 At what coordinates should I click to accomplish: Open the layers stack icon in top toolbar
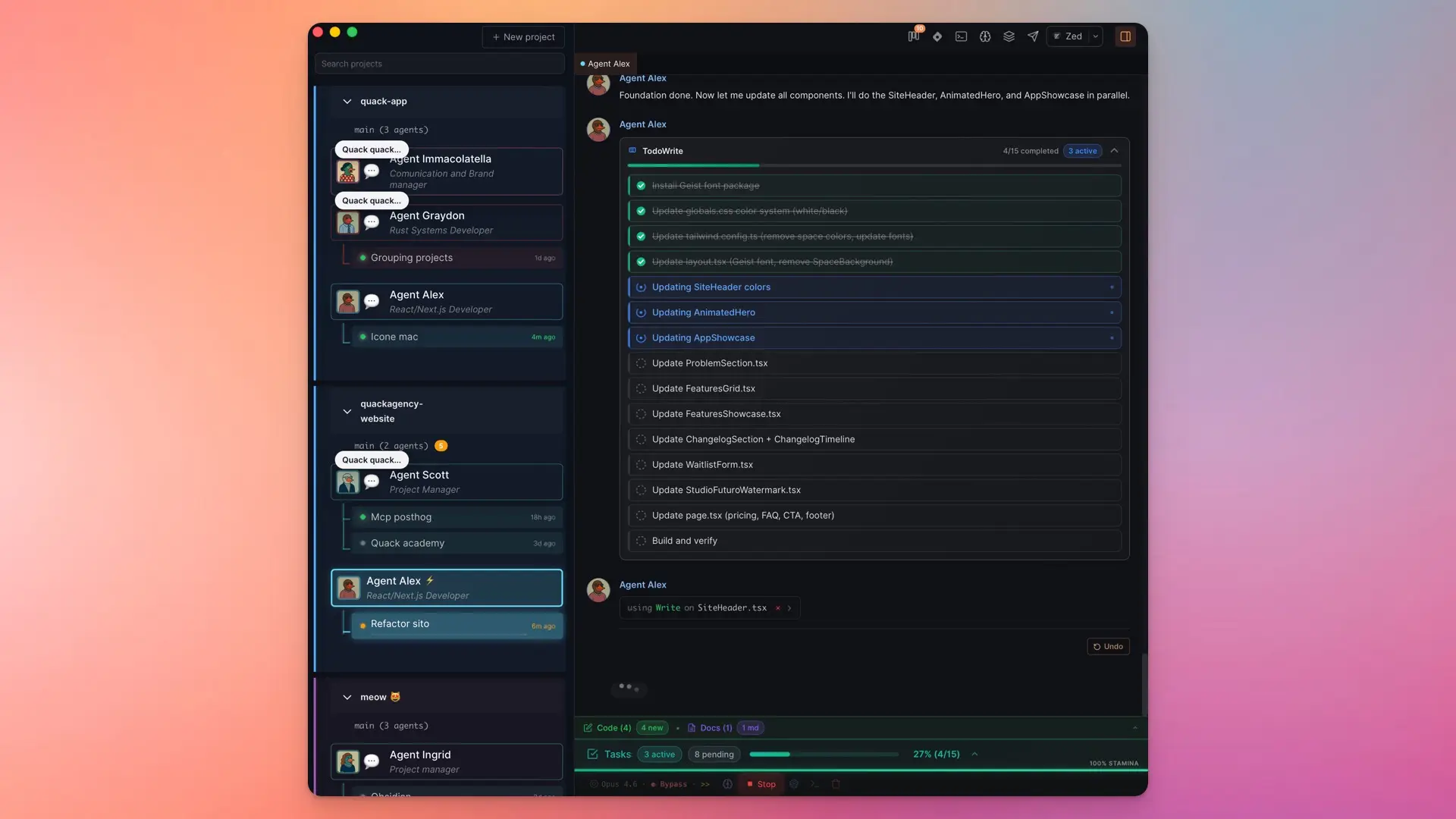point(1009,36)
